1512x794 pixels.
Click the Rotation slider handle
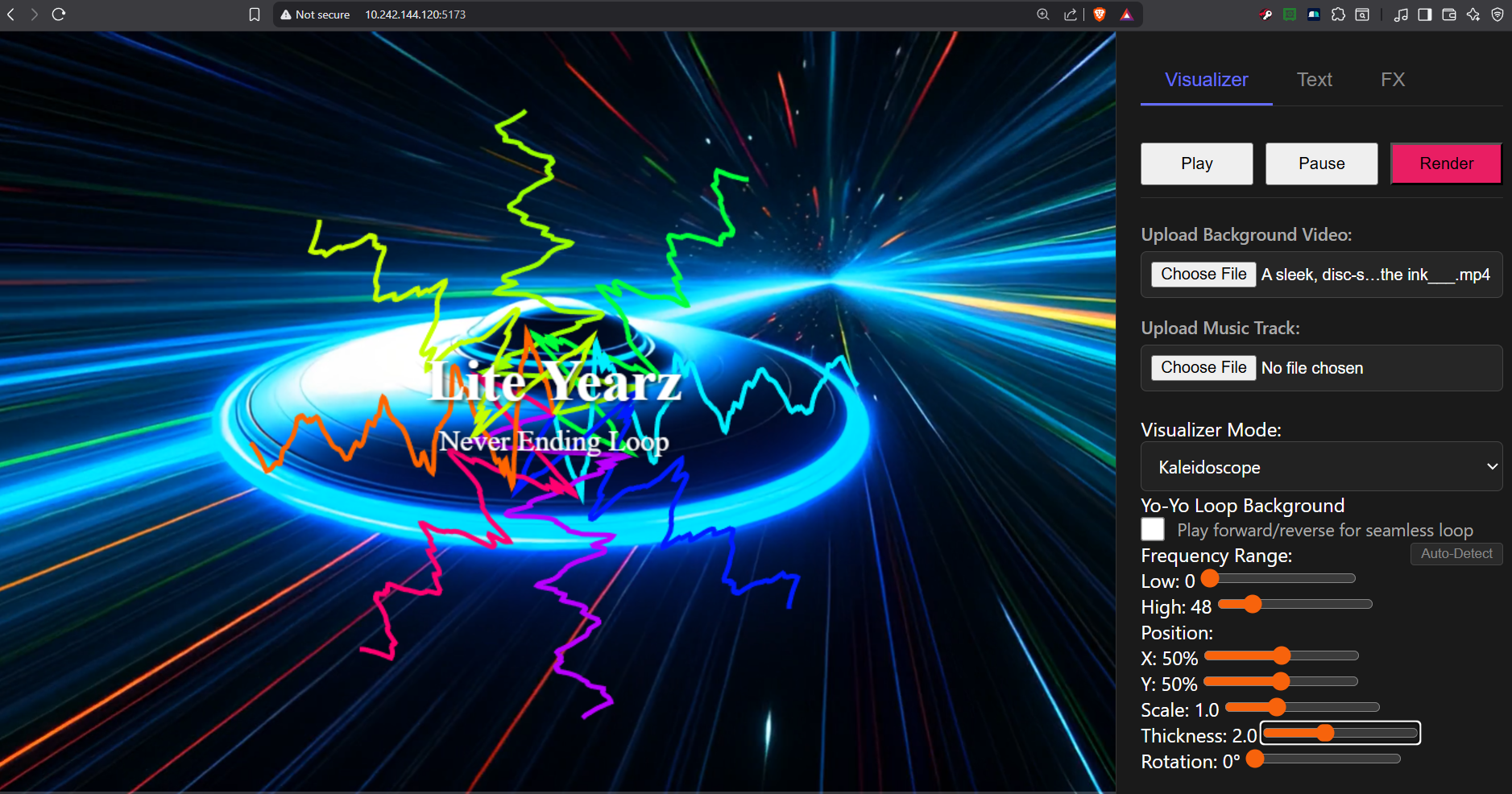click(x=1255, y=759)
